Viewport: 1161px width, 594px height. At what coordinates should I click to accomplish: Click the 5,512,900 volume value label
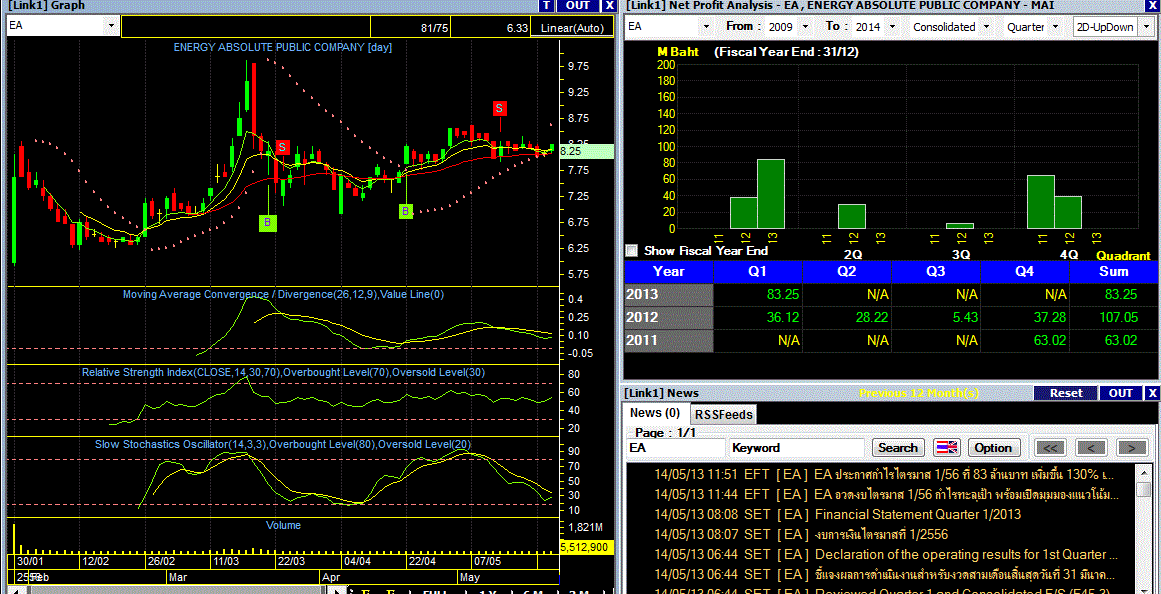[587, 547]
